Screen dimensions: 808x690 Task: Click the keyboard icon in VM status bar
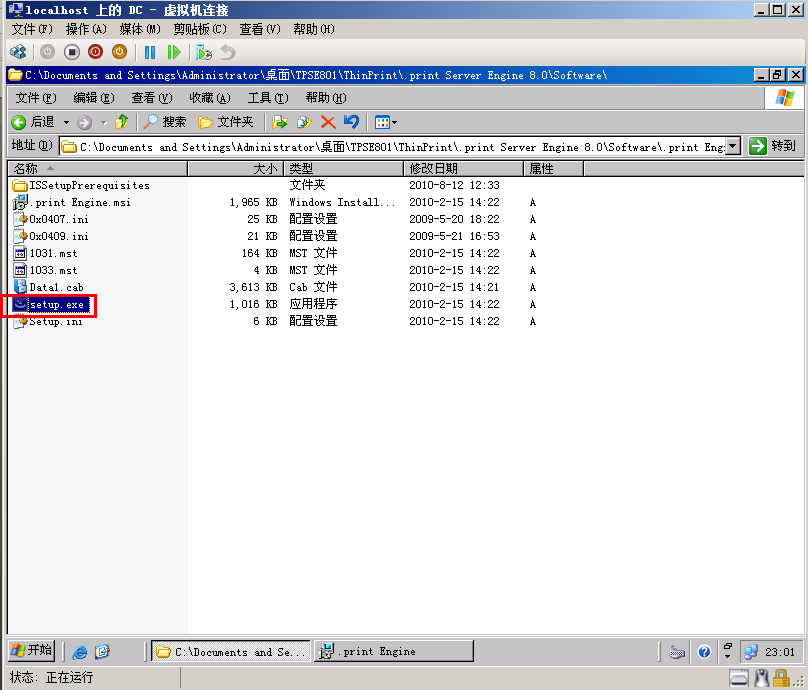point(739,678)
